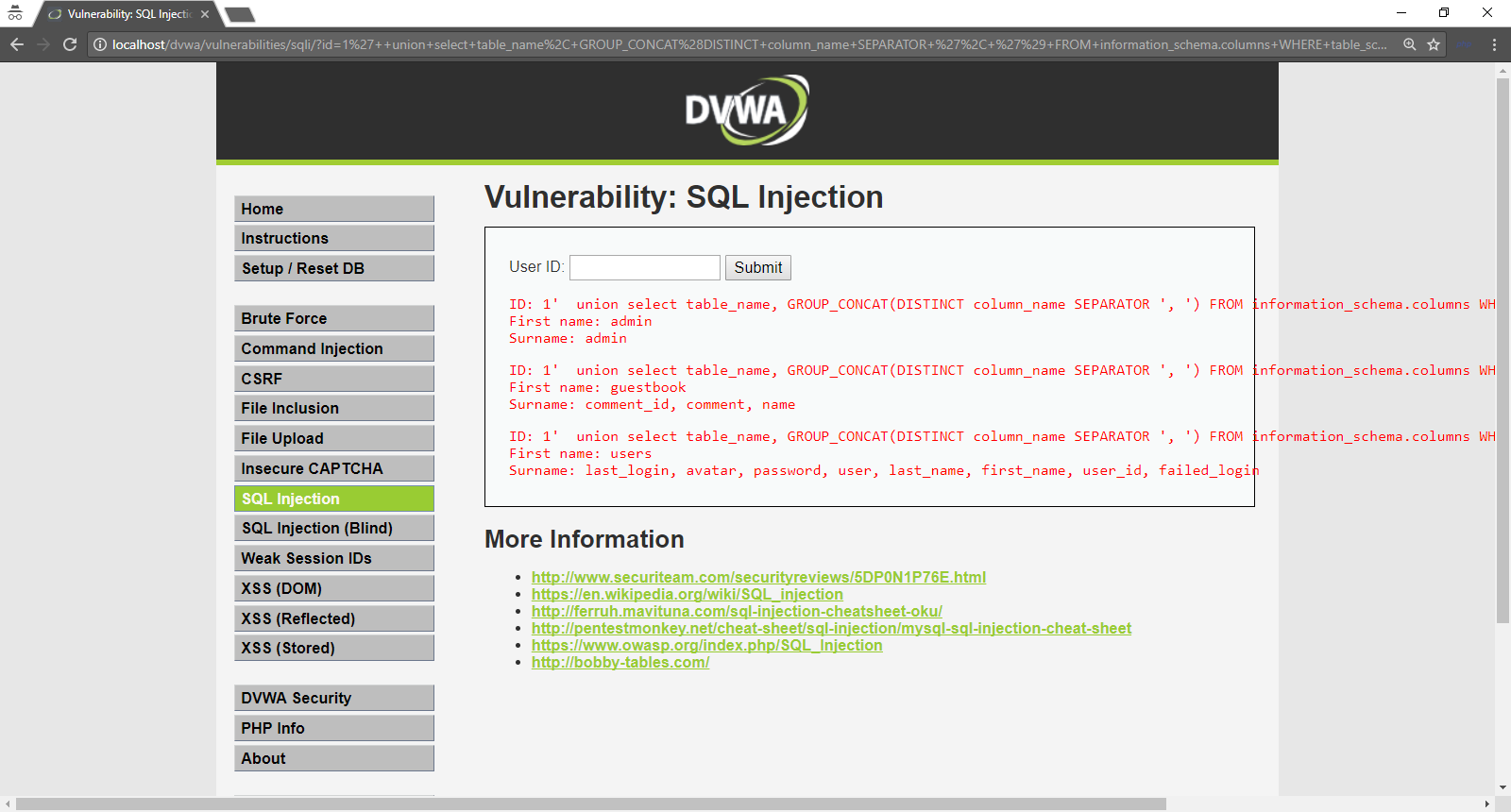
Task: Go to Setup / Reset DB
Action: pyautogui.click(x=334, y=268)
